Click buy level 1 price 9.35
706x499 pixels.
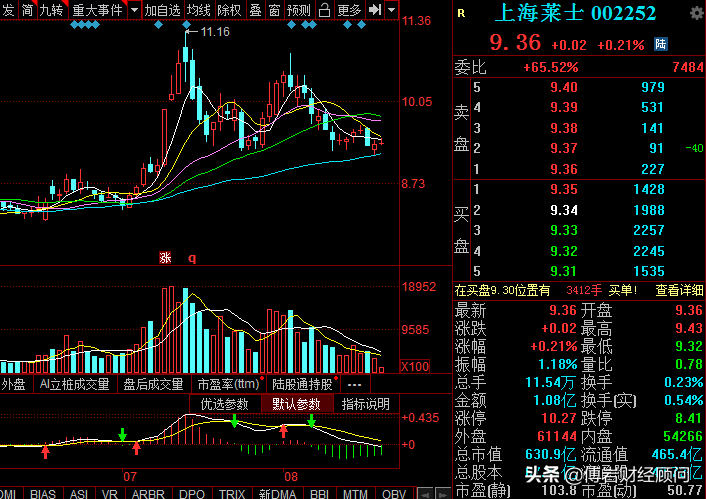click(x=564, y=189)
